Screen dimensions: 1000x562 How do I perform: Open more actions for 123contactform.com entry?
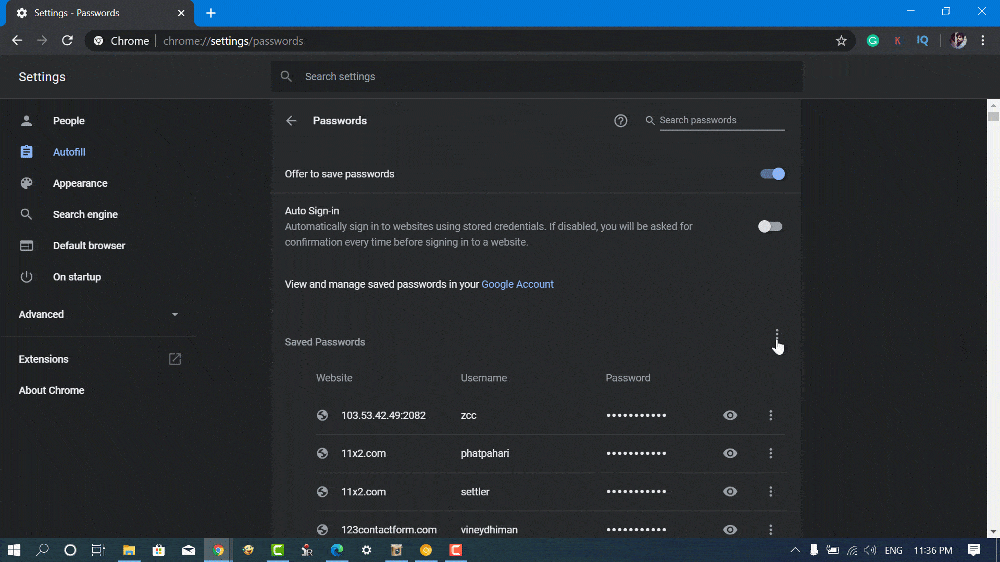[x=770, y=529]
